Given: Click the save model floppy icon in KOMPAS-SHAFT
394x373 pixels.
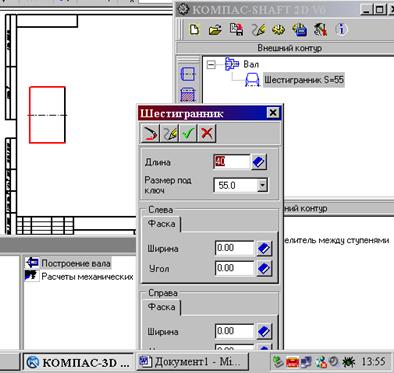Looking at the screenshot, I should (236, 29).
